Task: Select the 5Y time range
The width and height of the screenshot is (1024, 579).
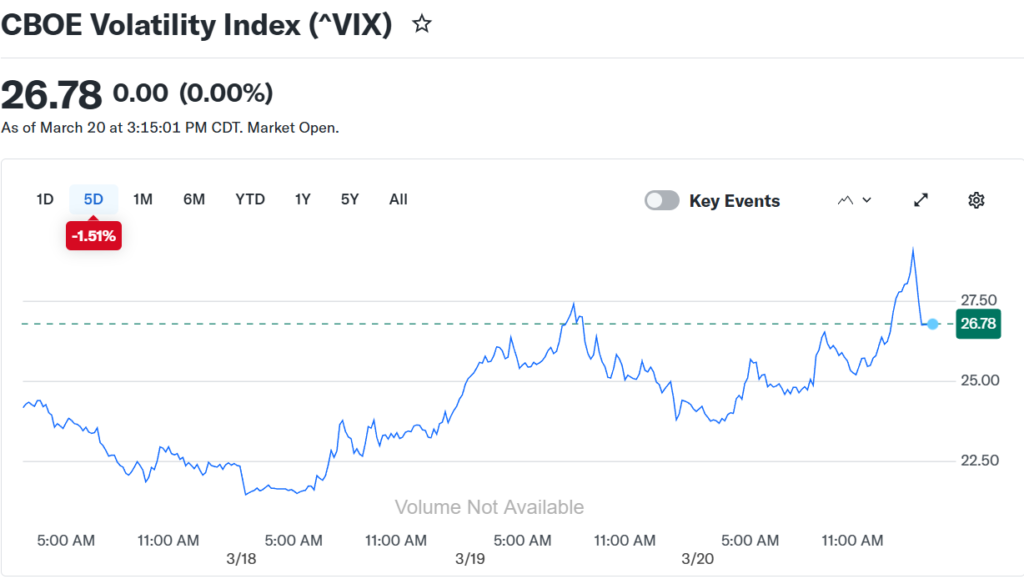Action: point(349,199)
